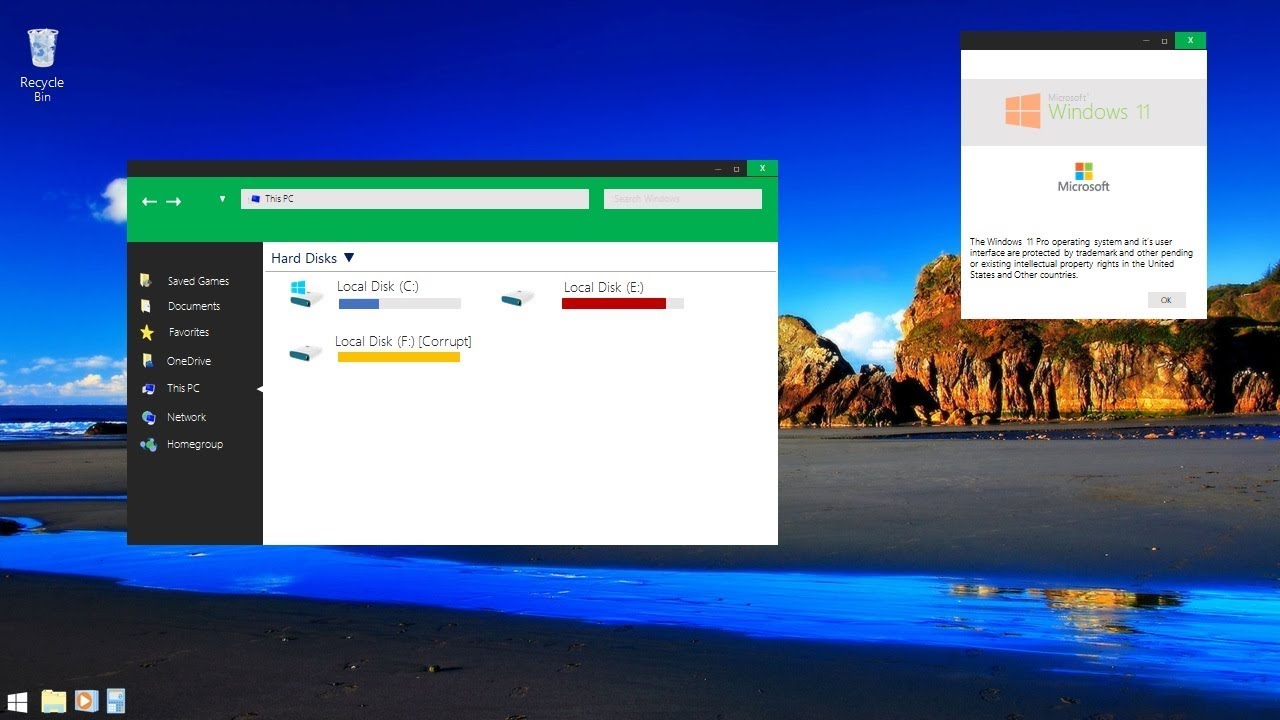This screenshot has width=1280, height=720.
Task: Open the recent locations dropdown arrow
Action: tap(222, 199)
